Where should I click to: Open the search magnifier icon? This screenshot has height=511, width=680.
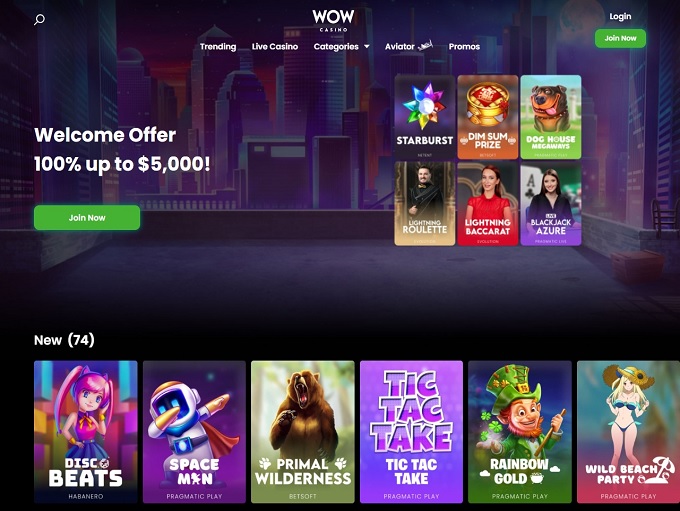point(39,20)
